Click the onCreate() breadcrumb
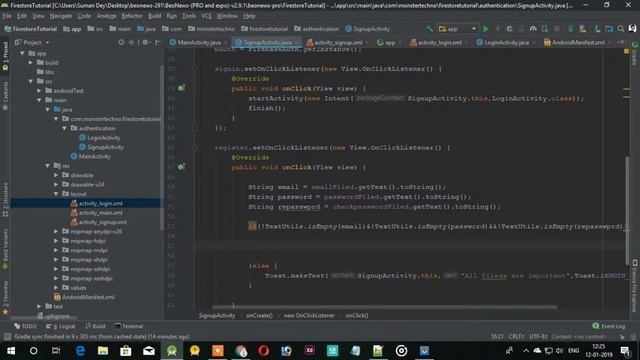640x360 pixels. coord(259,316)
